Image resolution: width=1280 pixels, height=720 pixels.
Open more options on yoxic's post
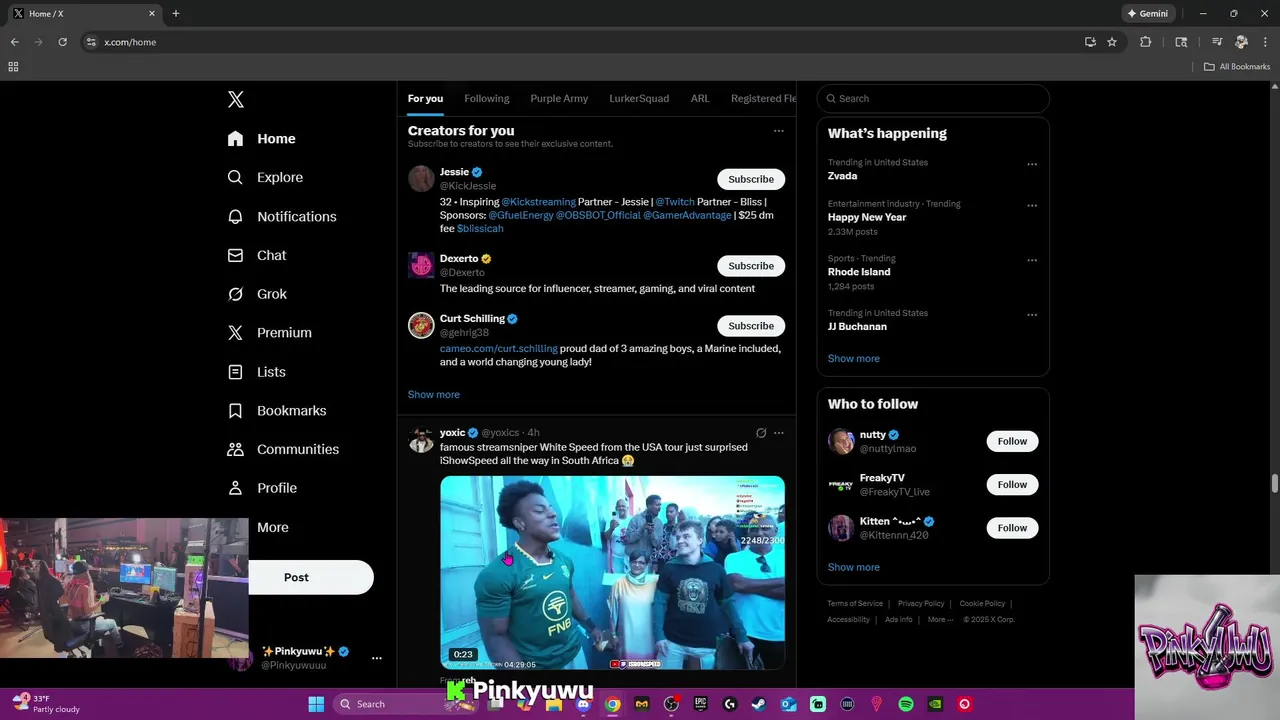[x=778, y=433]
